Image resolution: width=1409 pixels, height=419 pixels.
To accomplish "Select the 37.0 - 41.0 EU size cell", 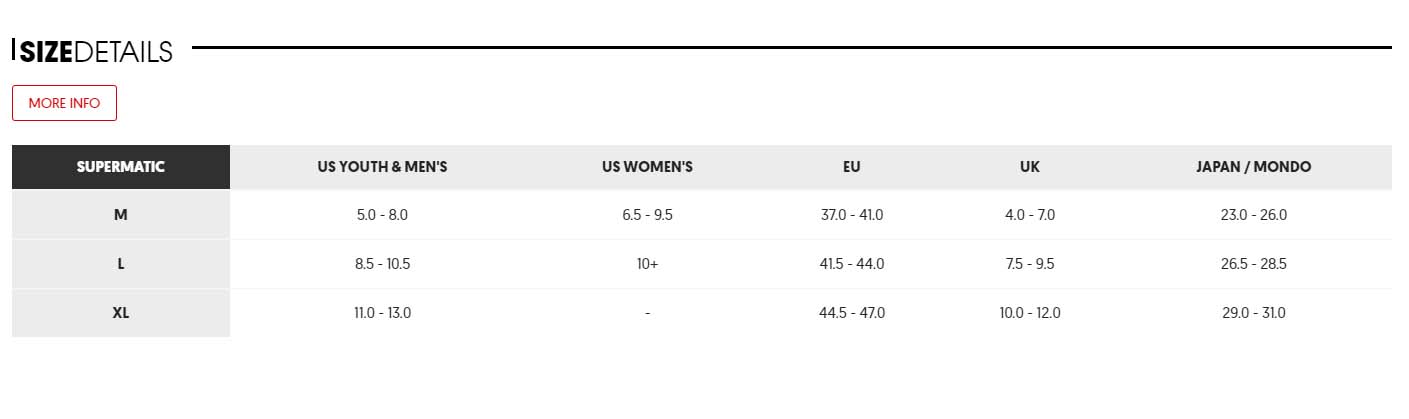I will pyautogui.click(x=851, y=215).
